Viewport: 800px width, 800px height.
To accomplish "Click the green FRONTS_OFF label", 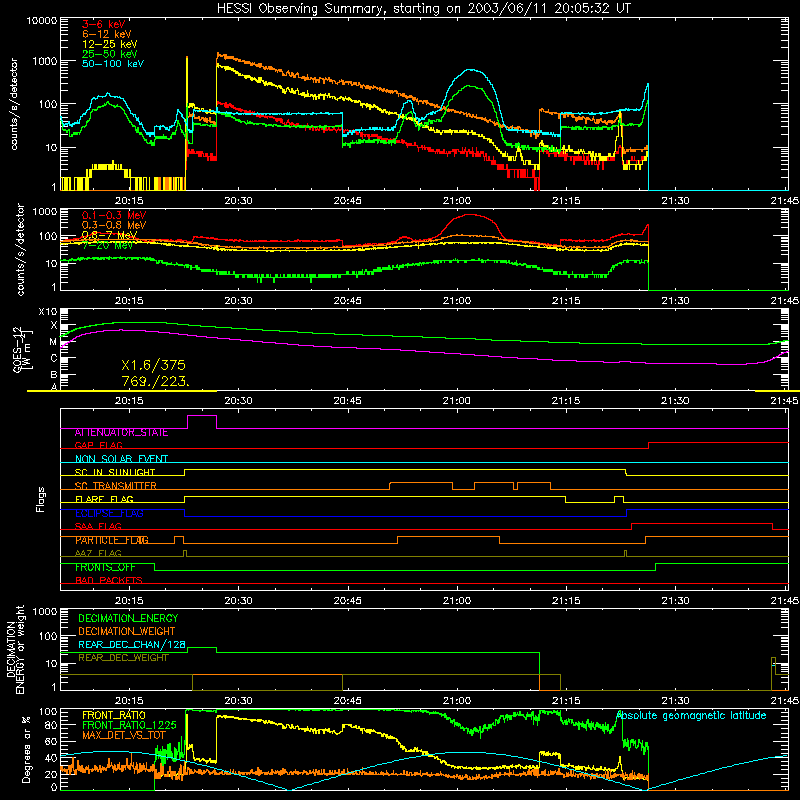I will (x=105, y=567).
